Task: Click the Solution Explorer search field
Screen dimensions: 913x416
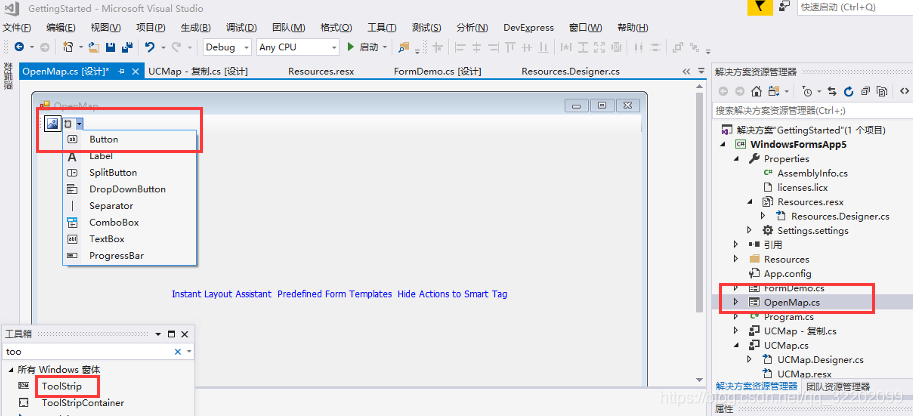Action: tap(812, 110)
